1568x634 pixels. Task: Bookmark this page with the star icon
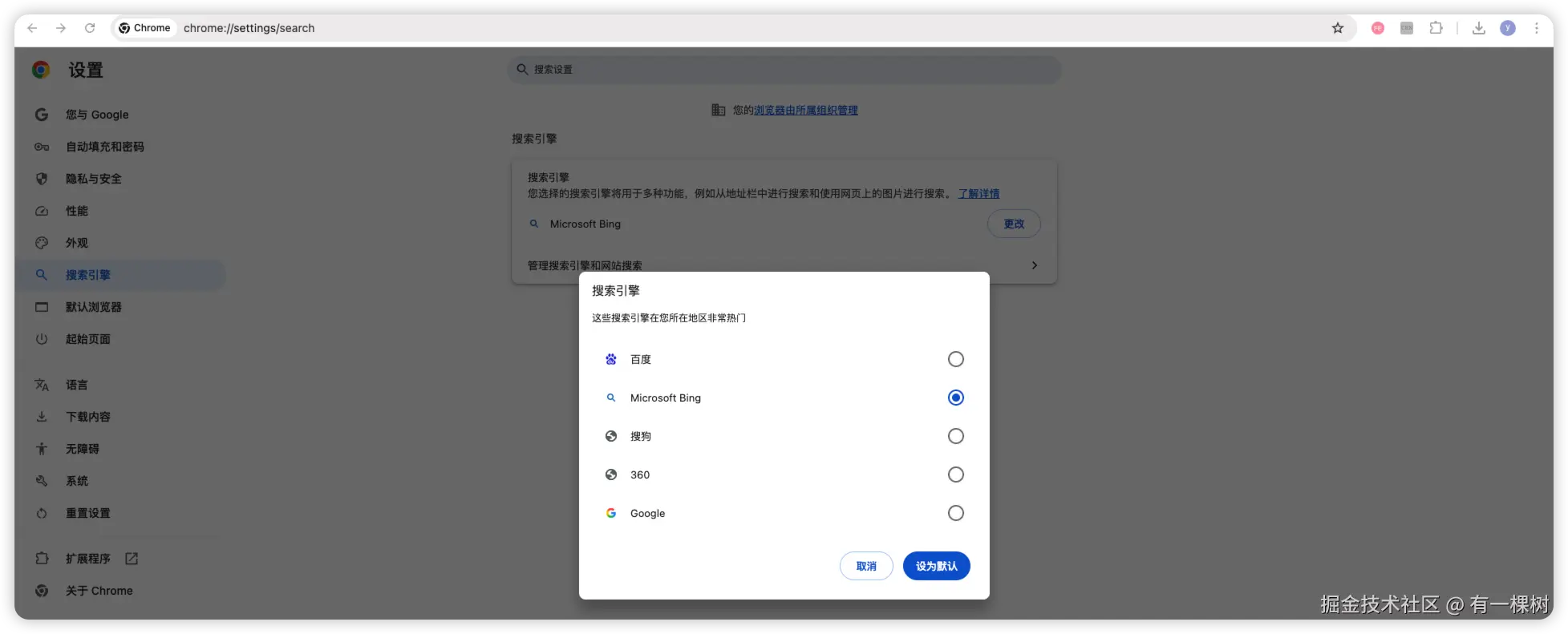[1338, 28]
